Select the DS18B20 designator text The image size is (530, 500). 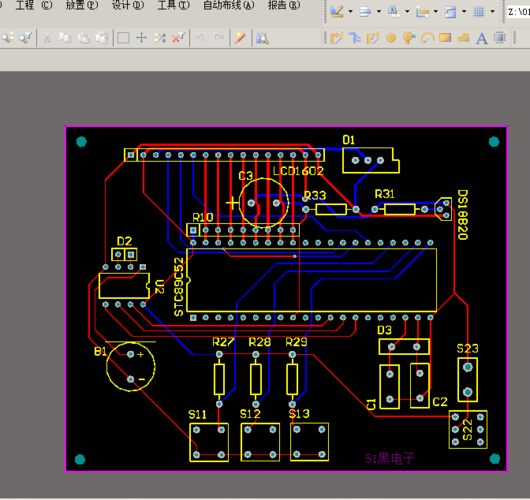(462, 214)
